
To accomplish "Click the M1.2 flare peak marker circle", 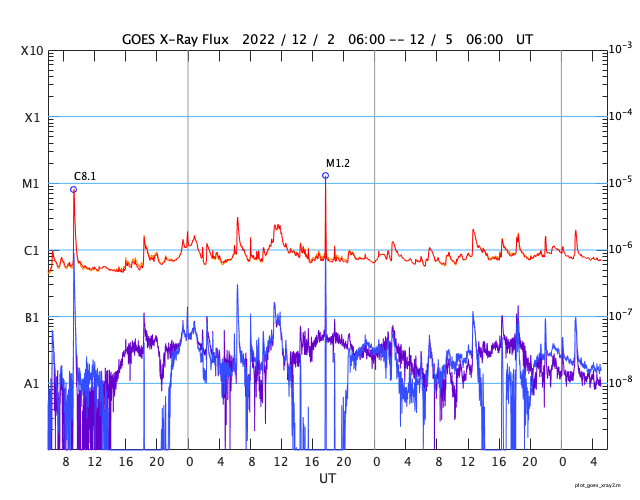I will [x=325, y=176].
